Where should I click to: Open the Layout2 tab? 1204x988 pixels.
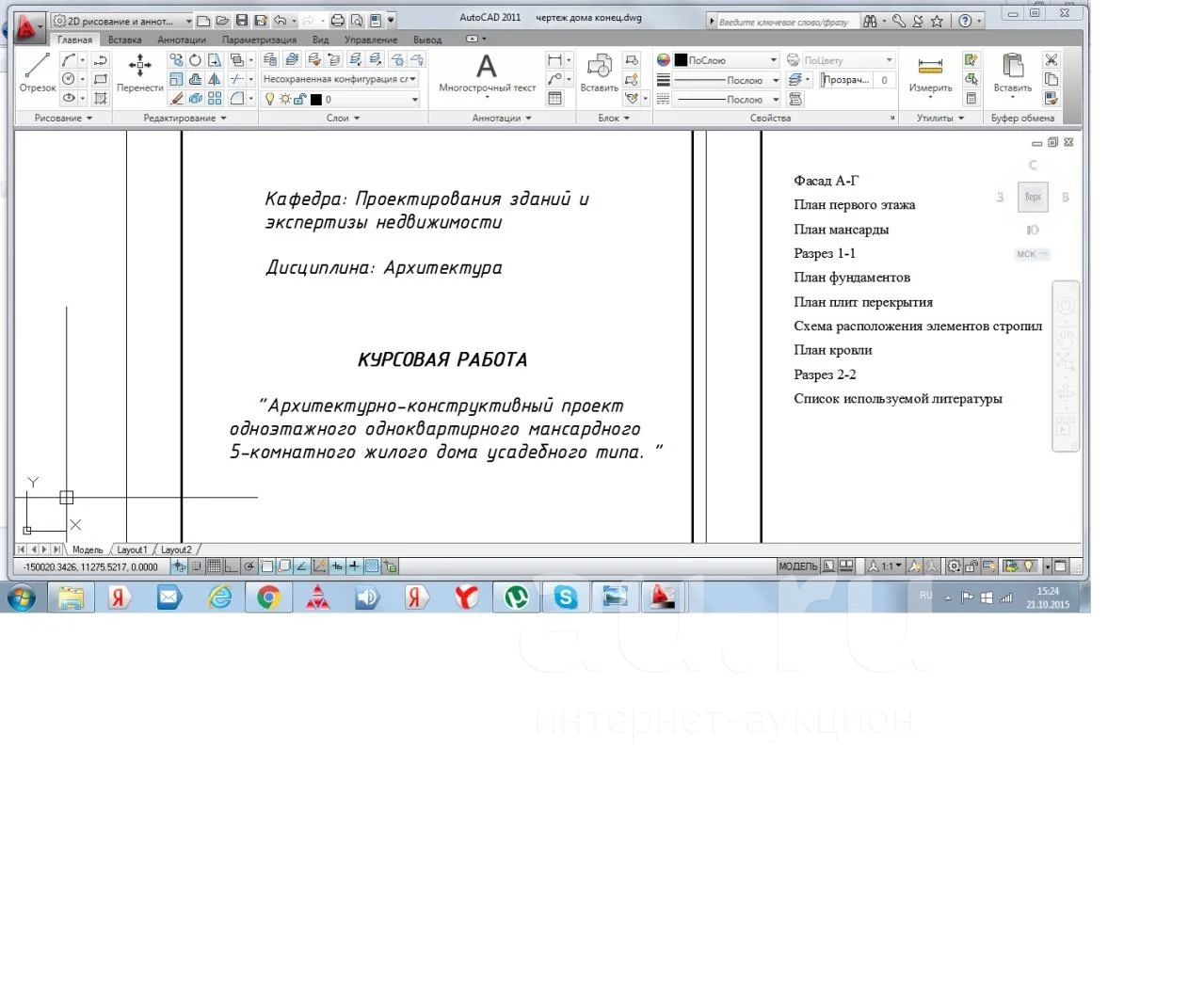pyautogui.click(x=176, y=550)
